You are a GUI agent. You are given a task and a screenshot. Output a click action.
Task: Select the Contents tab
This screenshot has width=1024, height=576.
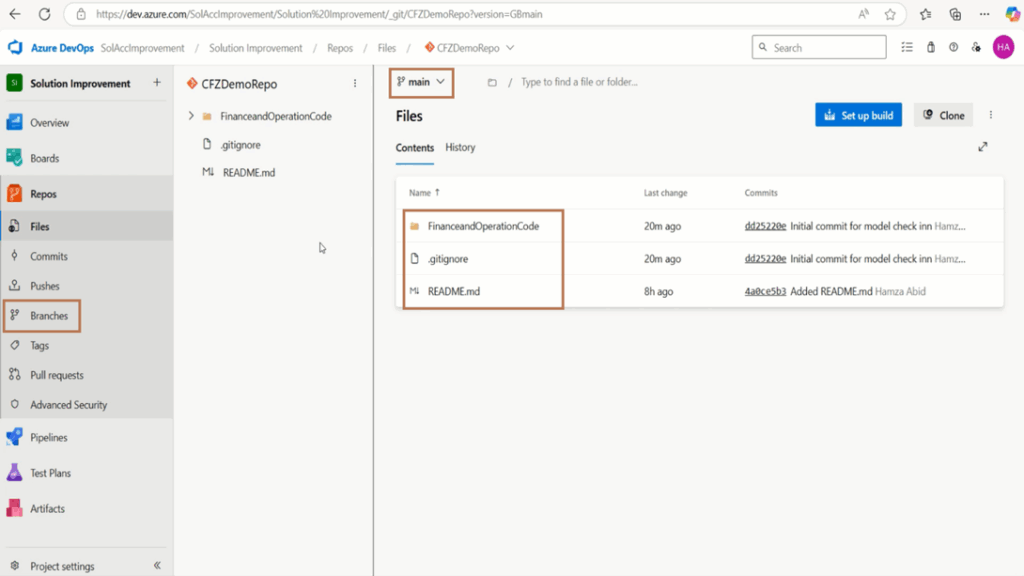[x=415, y=148]
